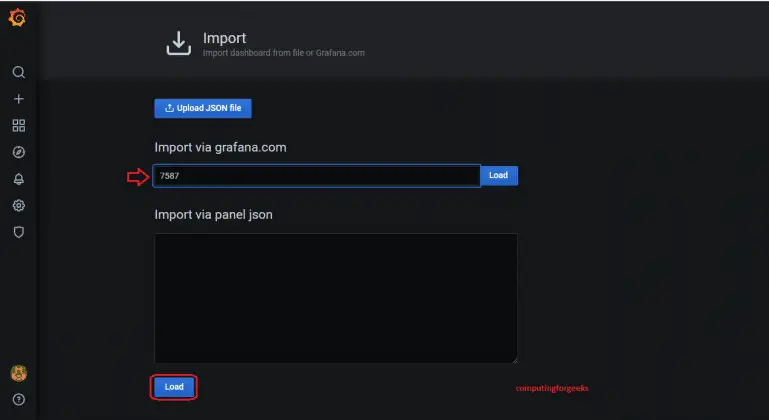Open the Explore compass icon

point(18,152)
